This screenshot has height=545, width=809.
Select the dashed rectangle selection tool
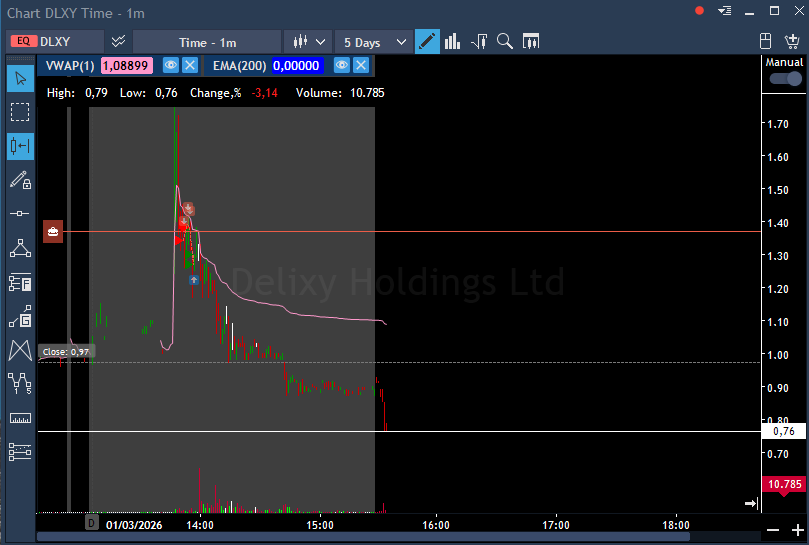click(x=20, y=112)
